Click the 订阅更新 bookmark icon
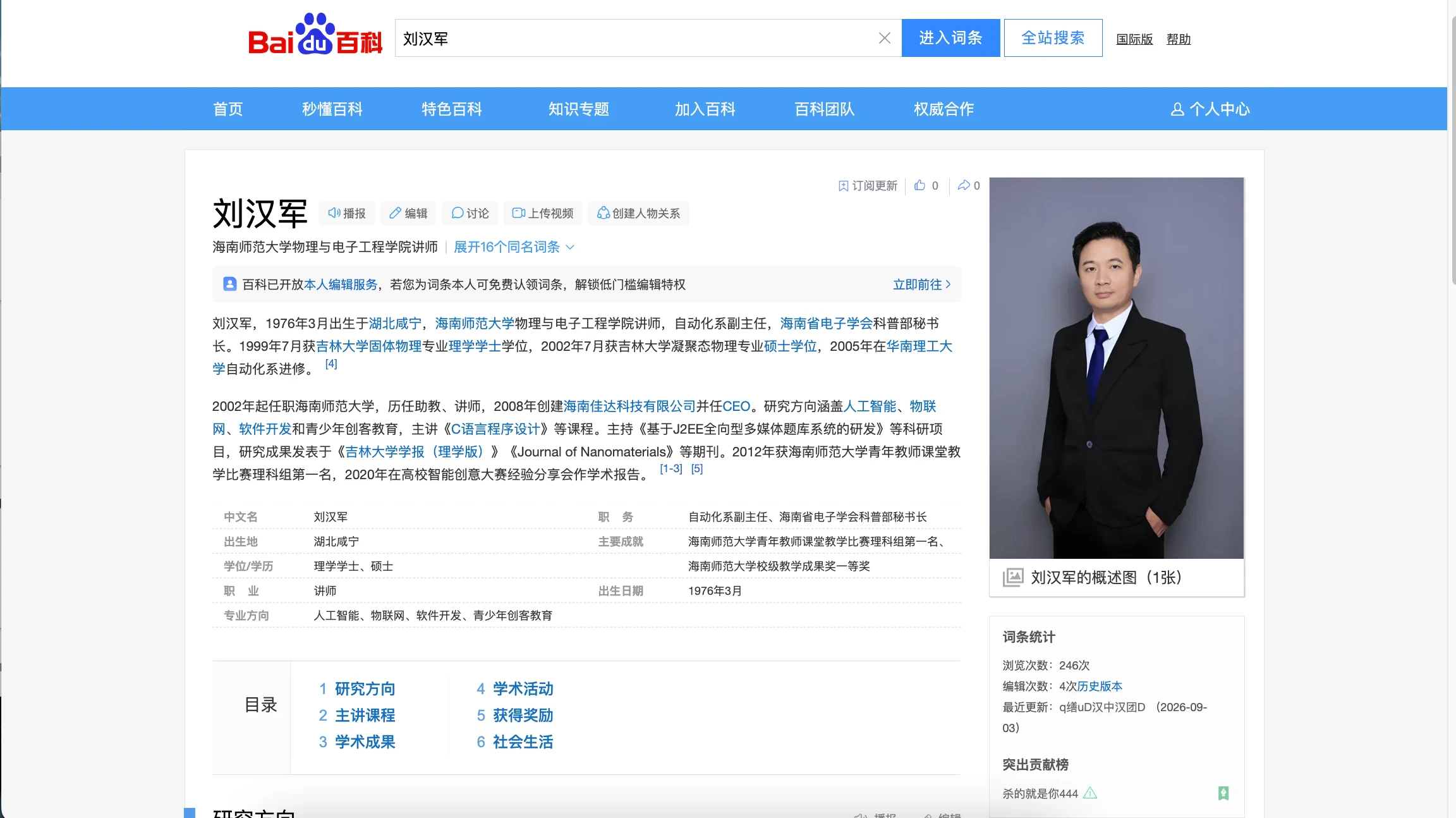 pyautogui.click(x=843, y=186)
